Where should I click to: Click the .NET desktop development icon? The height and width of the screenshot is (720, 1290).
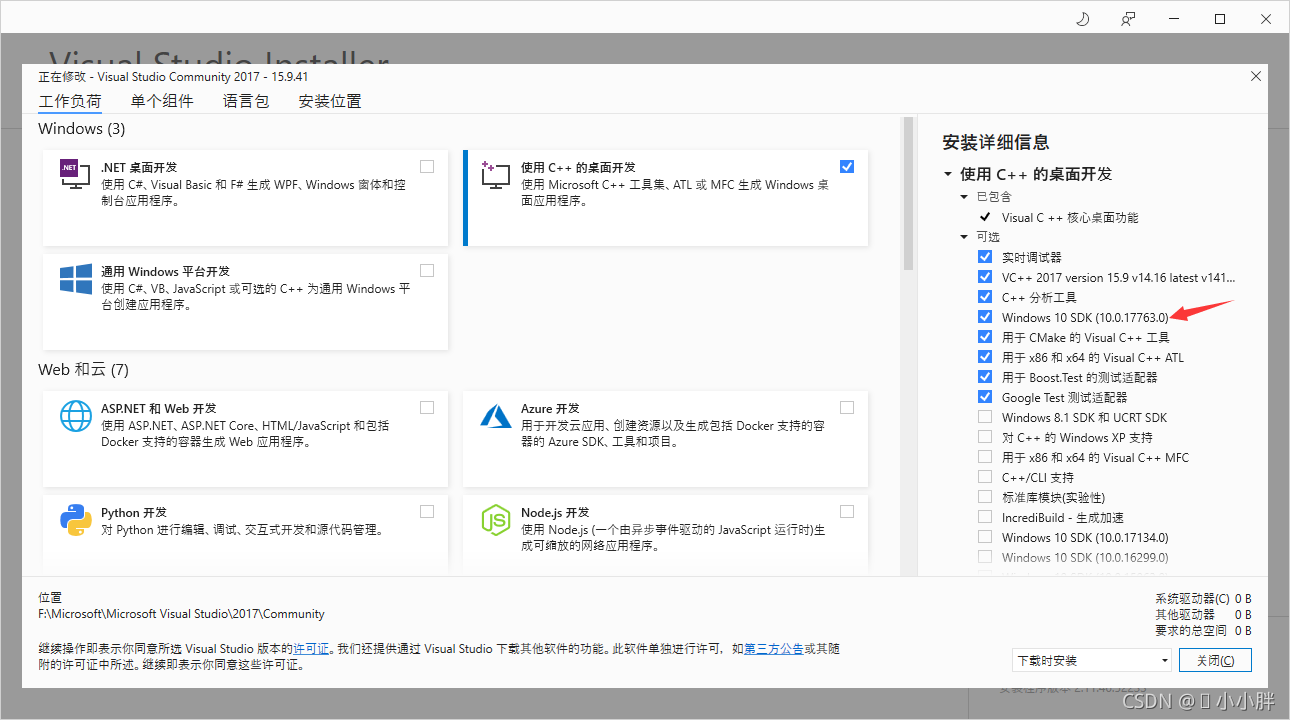click(76, 175)
